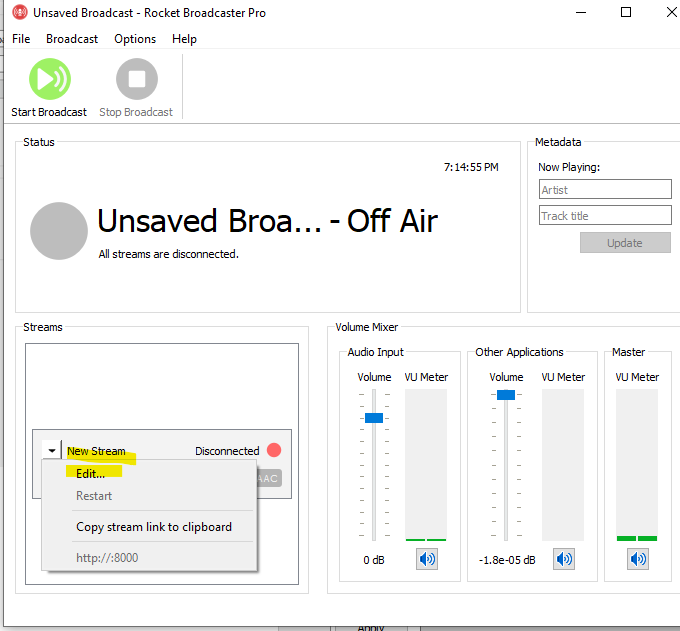Click the All streams are disconnected message
The width and height of the screenshot is (680, 631).
pyautogui.click(x=168, y=254)
